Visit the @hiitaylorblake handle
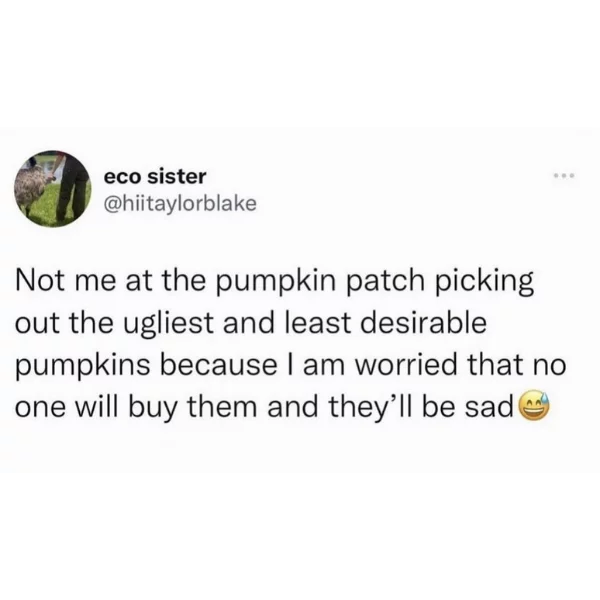Screen dimensions: 600x600 (x=180, y=204)
